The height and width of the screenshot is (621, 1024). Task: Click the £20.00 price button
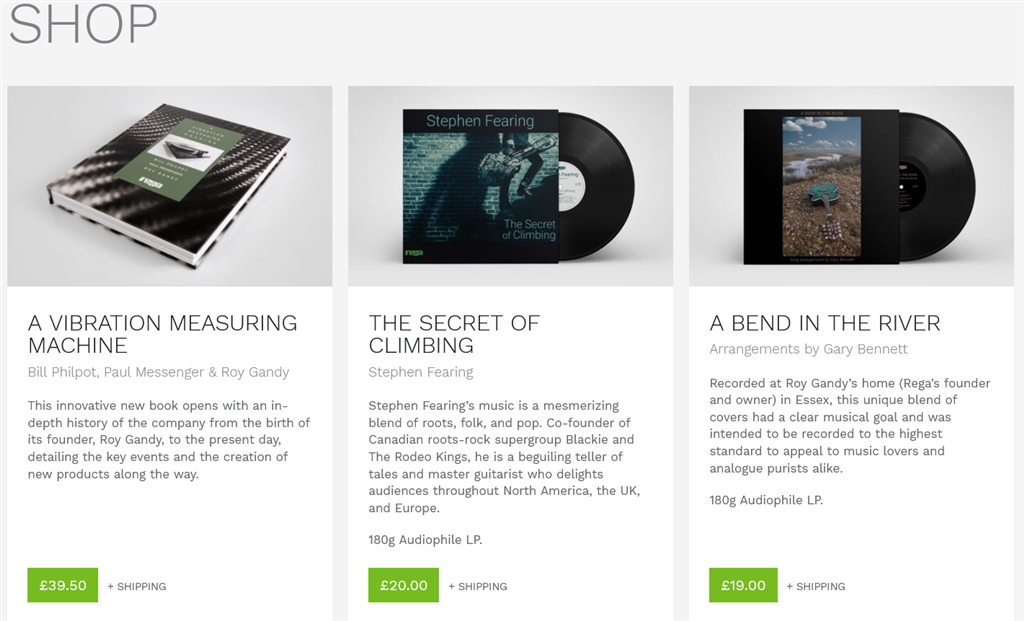404,585
